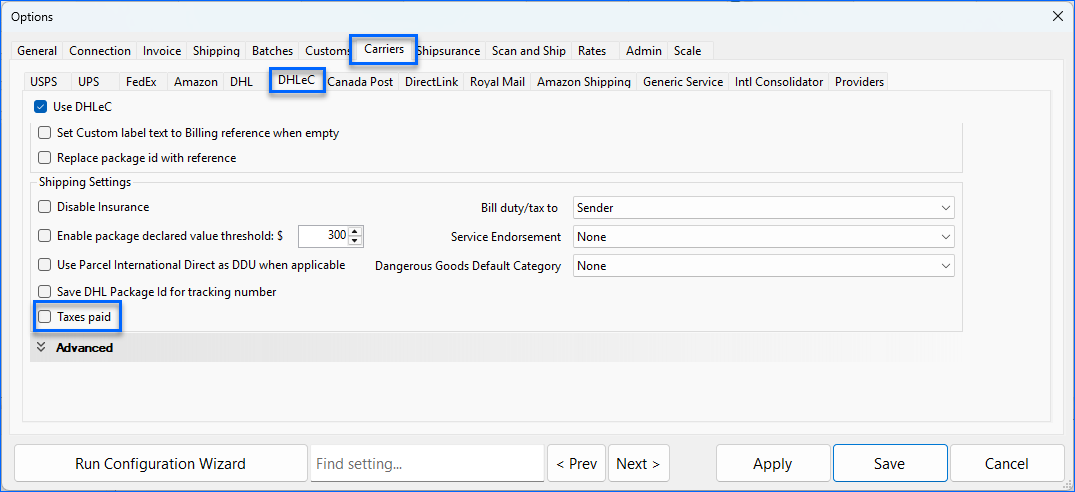Image resolution: width=1075 pixels, height=492 pixels.
Task: Open Dangerous Goods Default Category dropdown
Action: pyautogui.click(x=764, y=266)
